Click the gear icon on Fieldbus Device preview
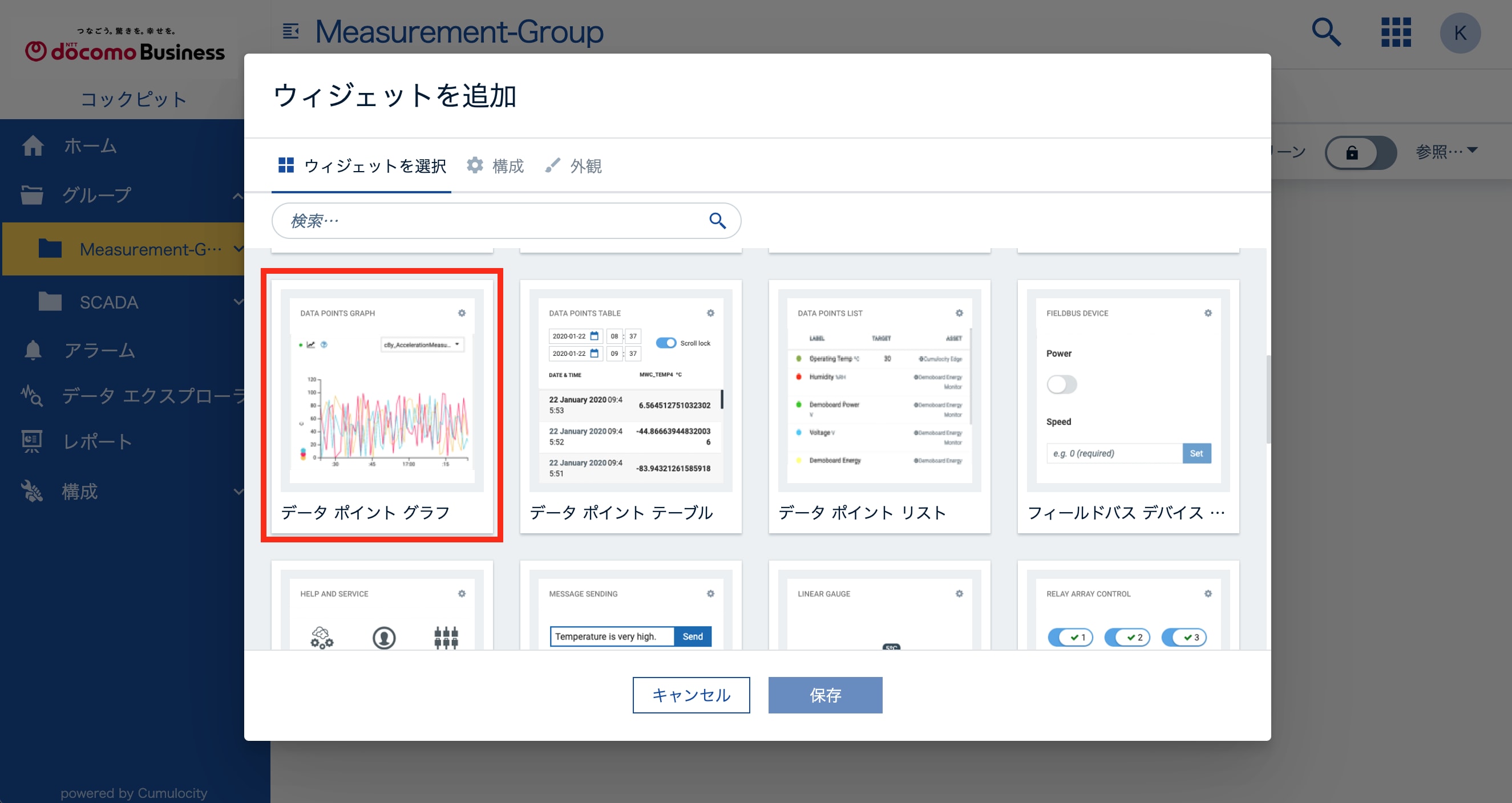Screen dimensions: 1512x803 pyautogui.click(x=1208, y=313)
